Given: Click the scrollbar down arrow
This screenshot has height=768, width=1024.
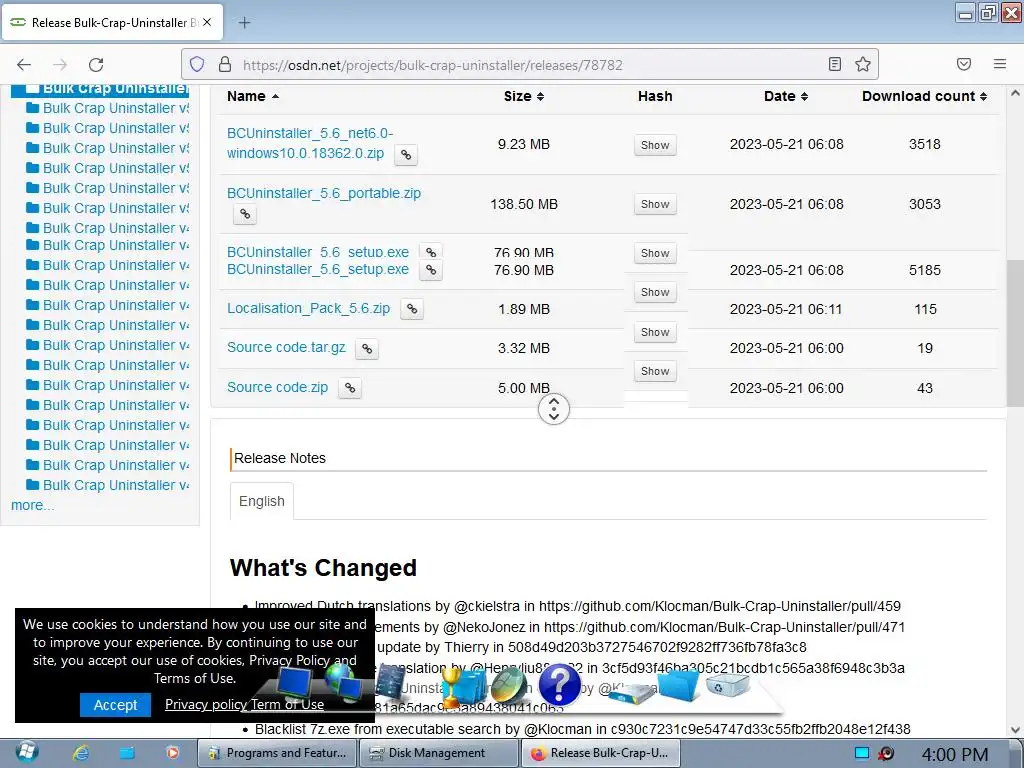Looking at the screenshot, I should [1015, 730].
